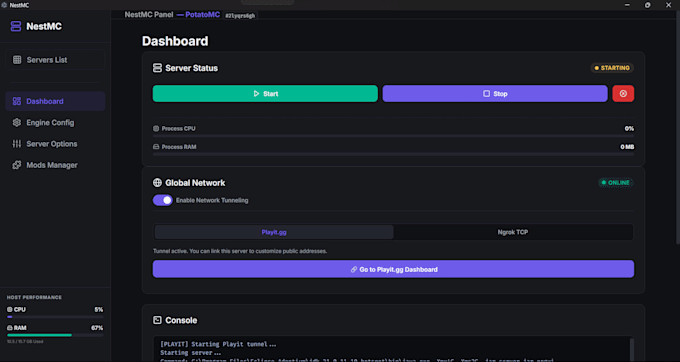Open Go to Playit.gg Dashboard
The image size is (680, 362).
click(x=393, y=269)
